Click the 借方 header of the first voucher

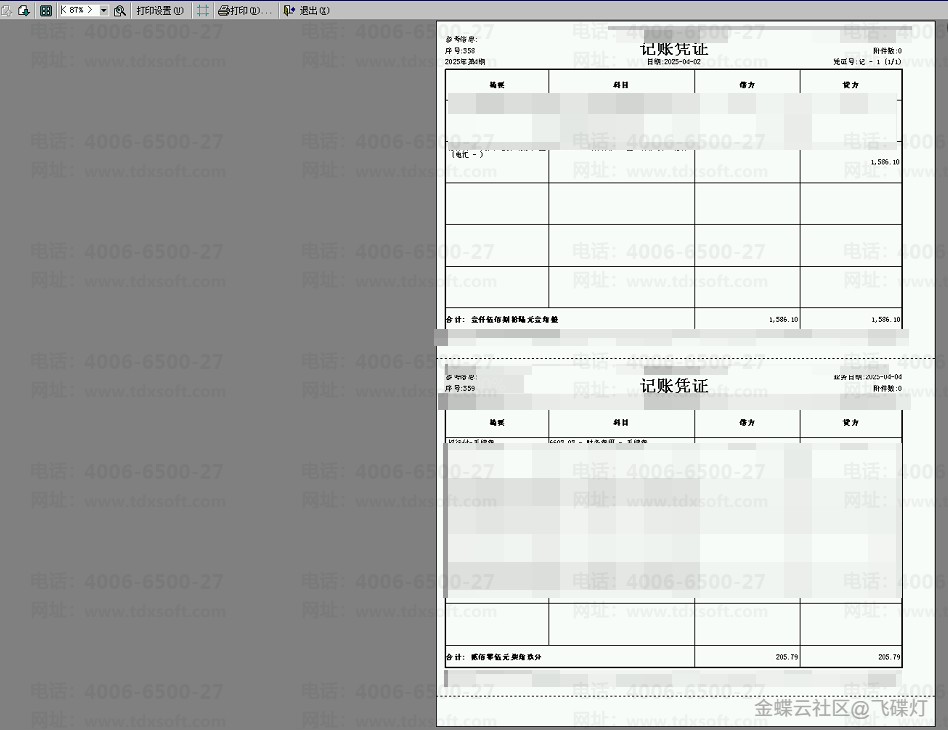pyautogui.click(x=747, y=85)
